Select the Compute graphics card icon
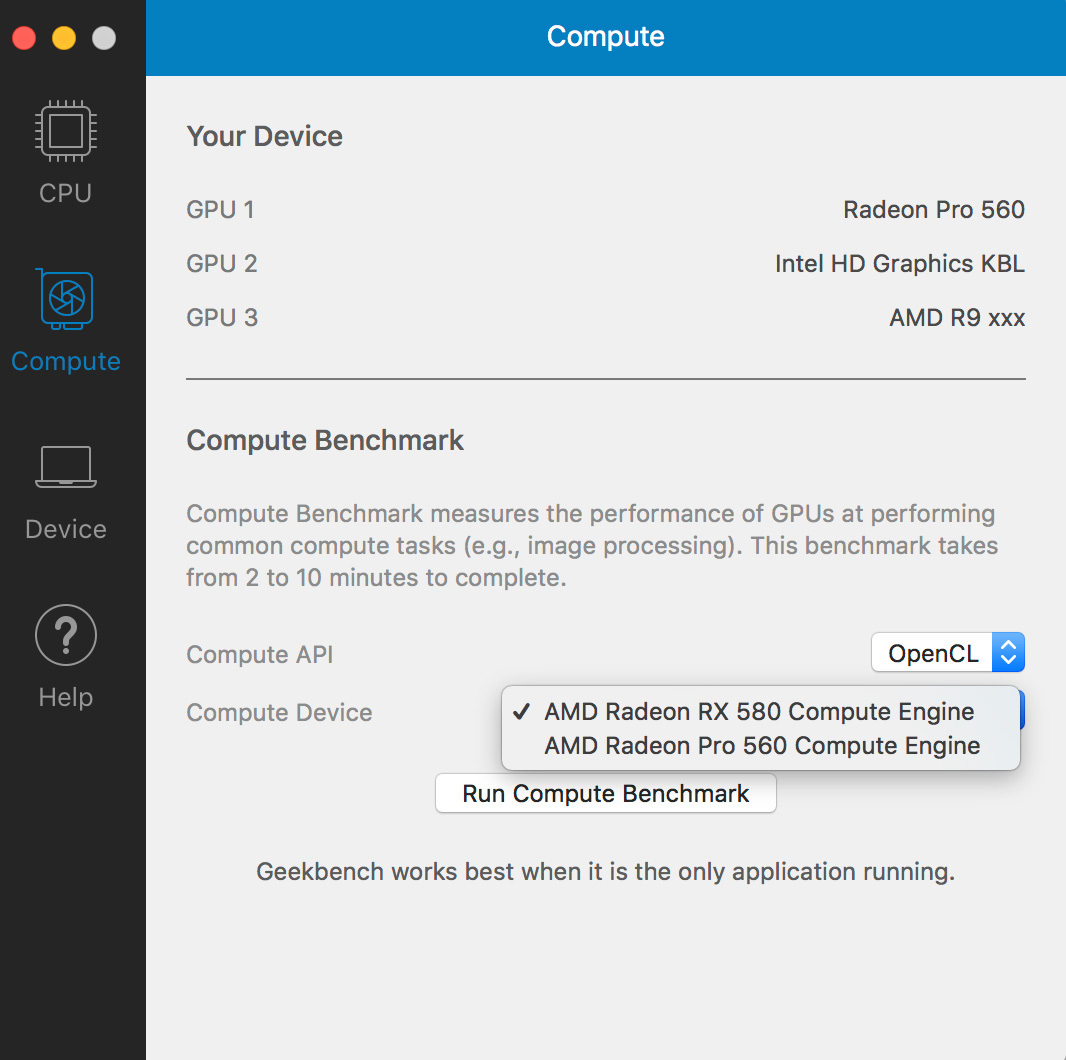Image resolution: width=1066 pixels, height=1060 pixels. coord(65,299)
